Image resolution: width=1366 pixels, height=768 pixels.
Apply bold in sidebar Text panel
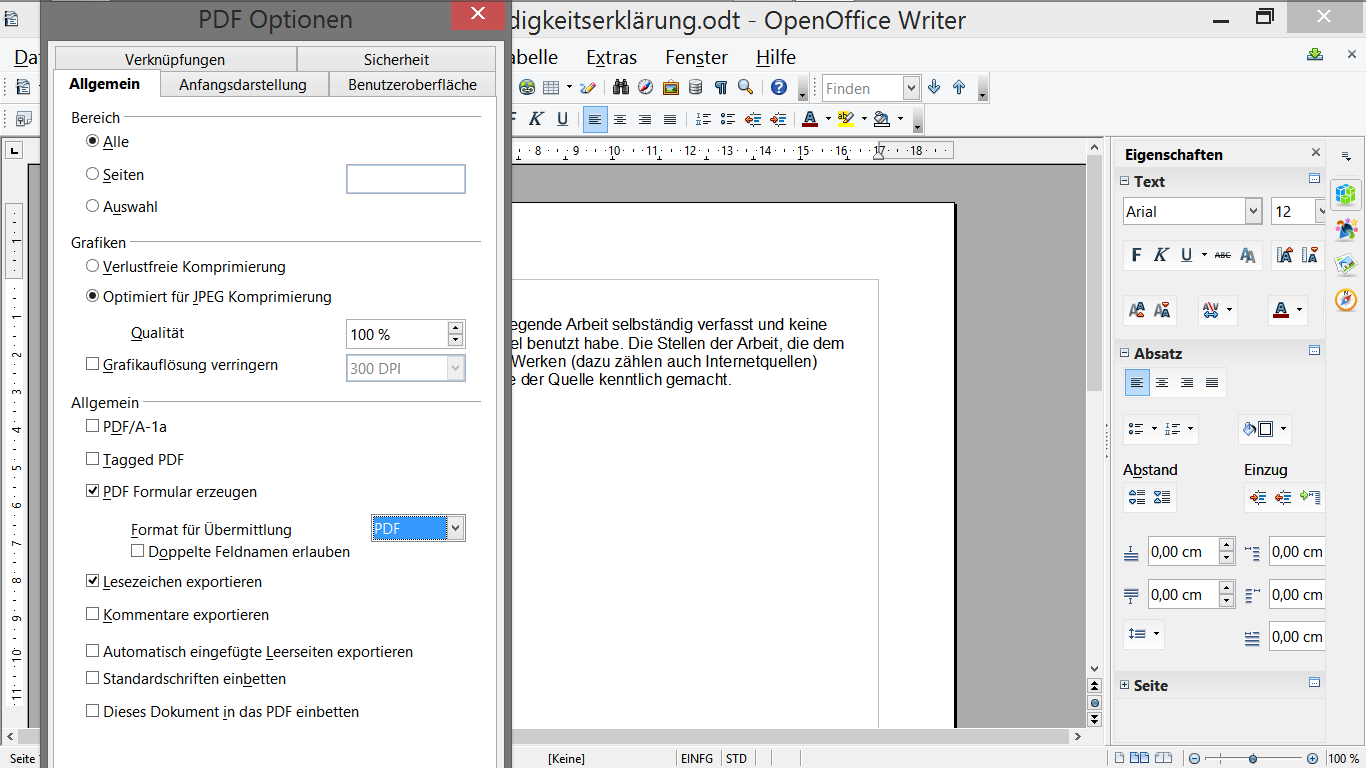click(x=1136, y=255)
